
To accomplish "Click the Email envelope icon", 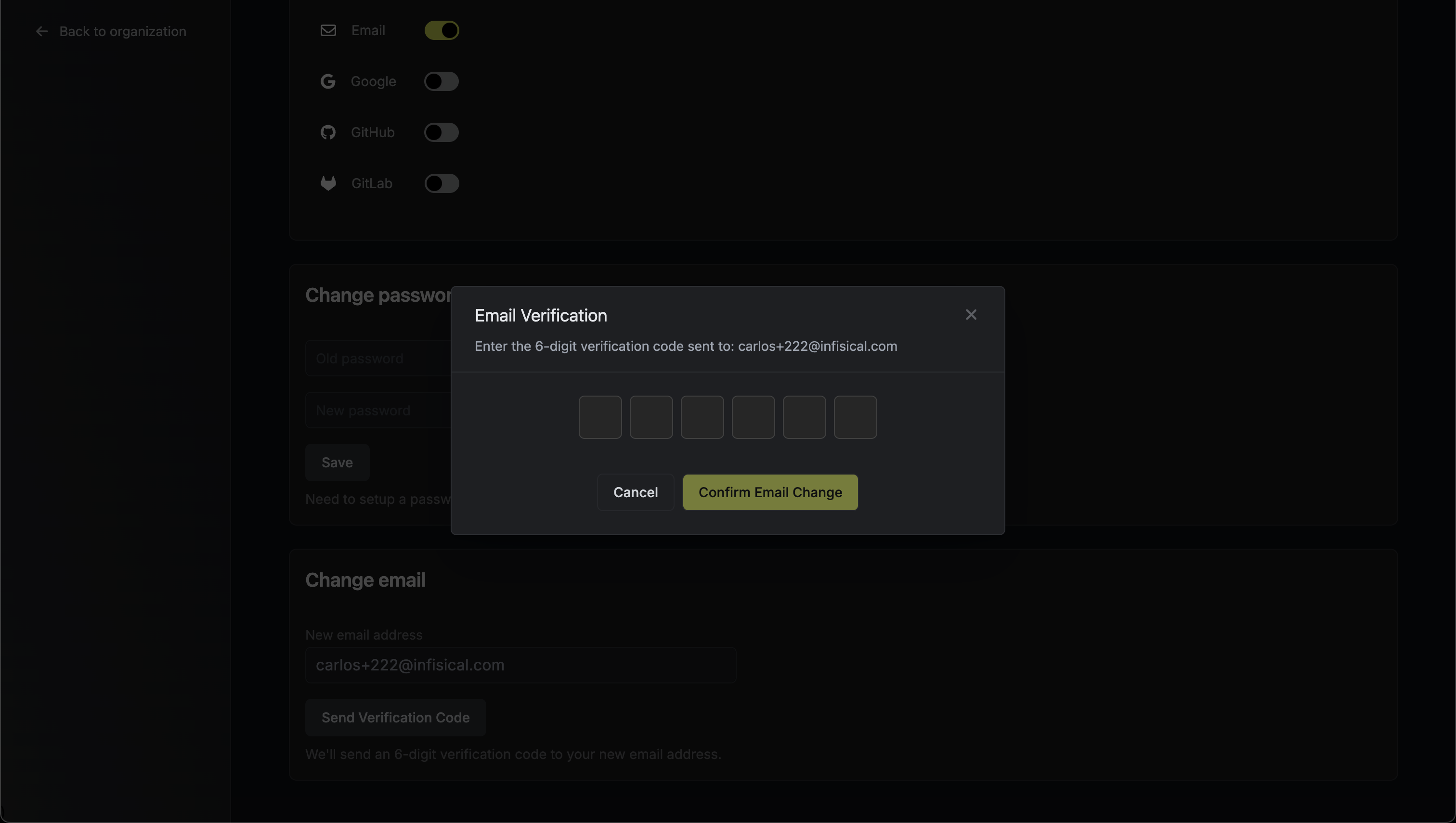I will point(328,30).
